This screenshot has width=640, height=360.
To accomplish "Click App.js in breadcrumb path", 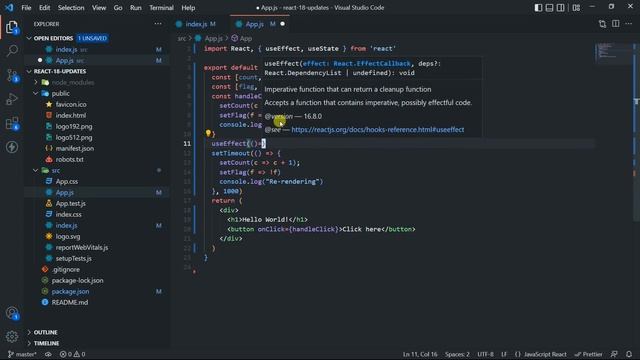I will [x=213, y=38].
